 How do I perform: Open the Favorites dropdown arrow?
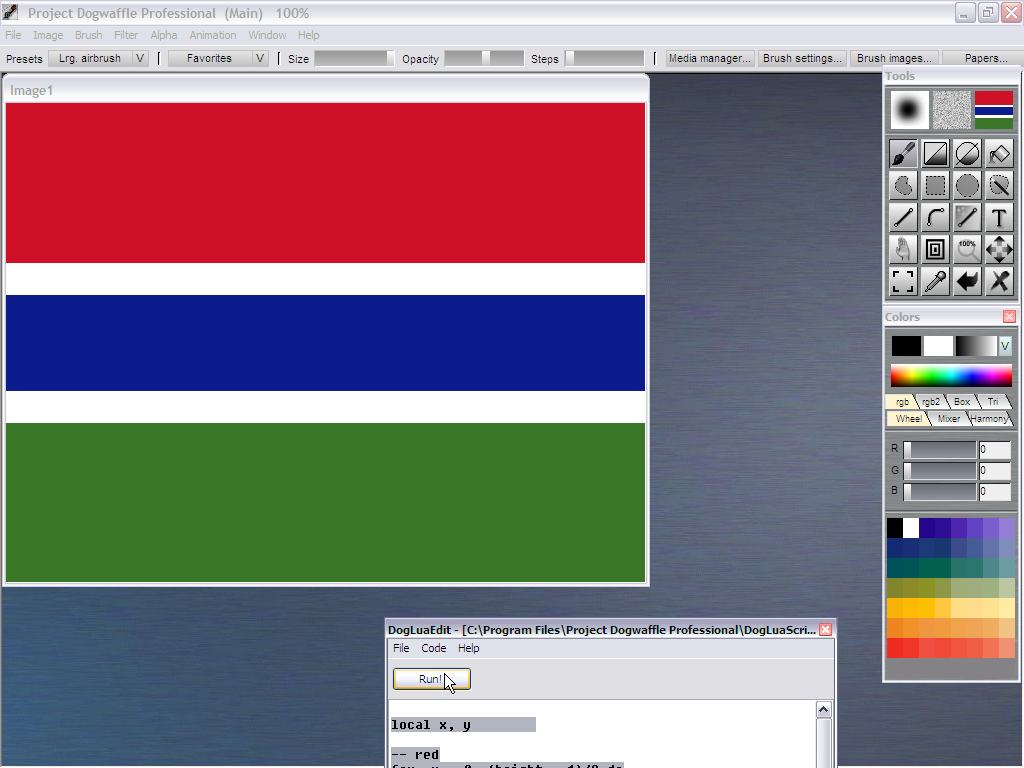[259, 58]
